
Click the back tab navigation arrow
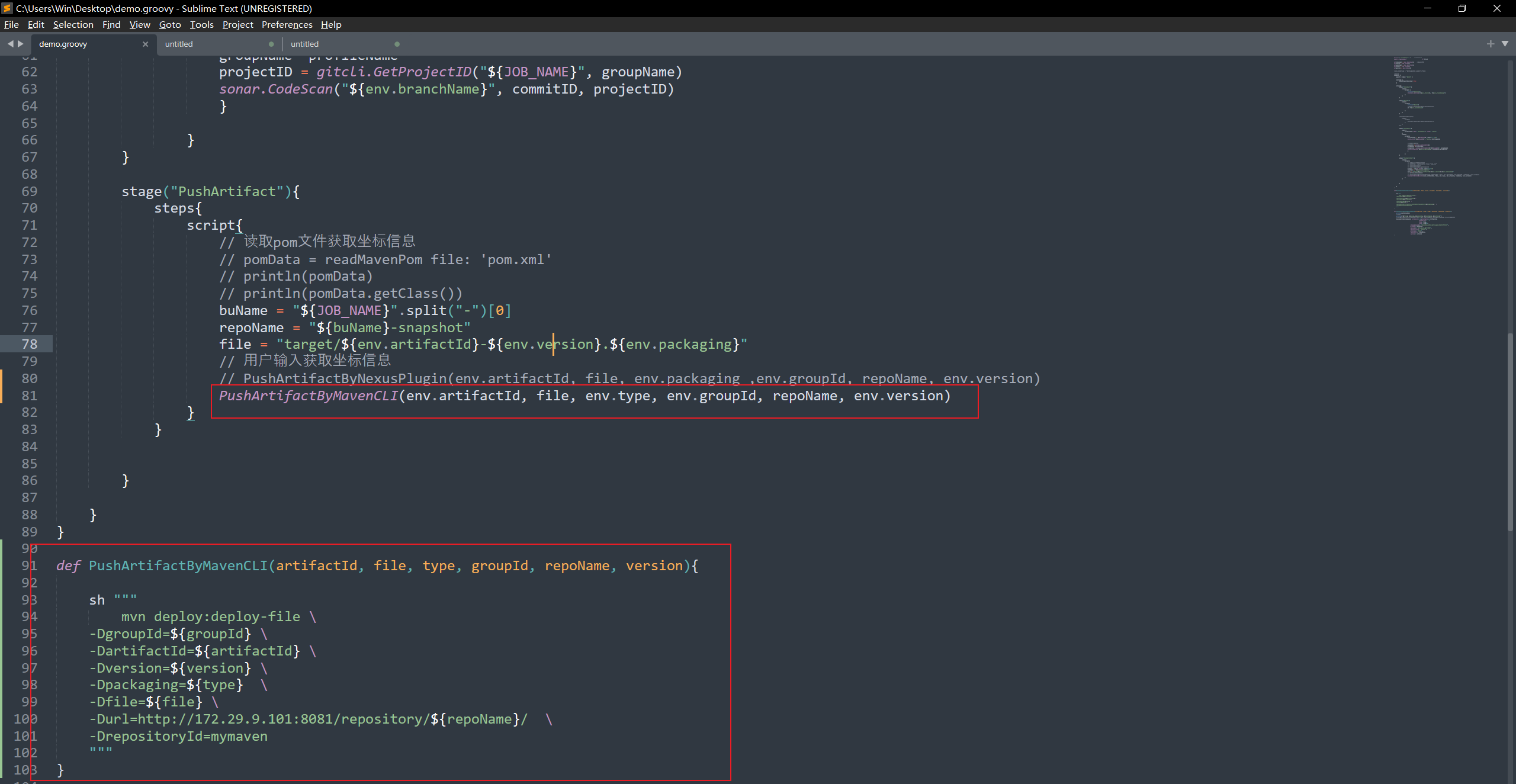[x=10, y=44]
